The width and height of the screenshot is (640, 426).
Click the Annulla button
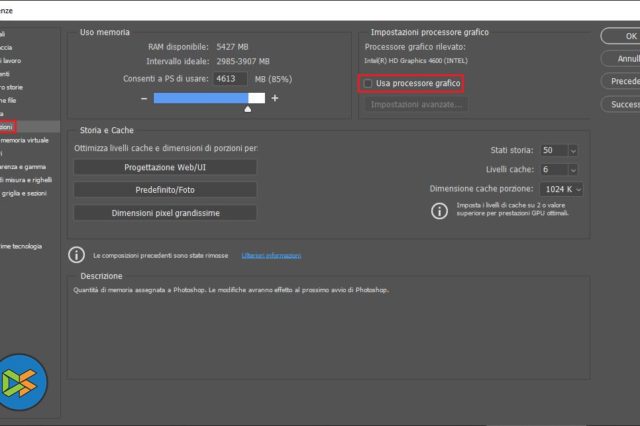click(620, 59)
